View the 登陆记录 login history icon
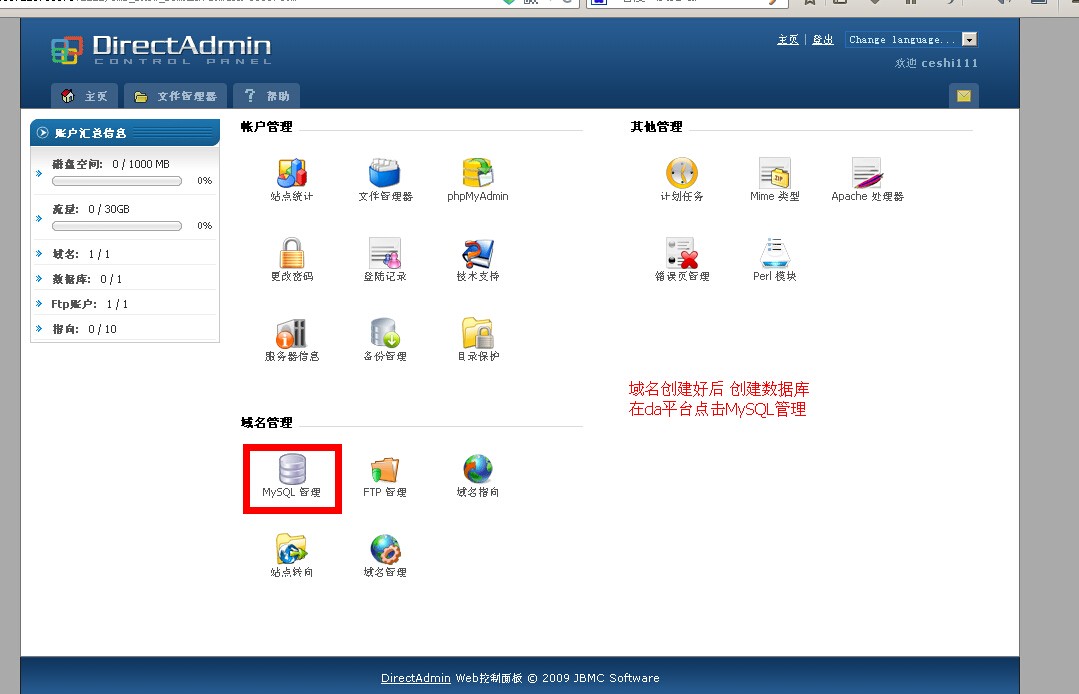The image size is (1079, 694). [x=385, y=253]
